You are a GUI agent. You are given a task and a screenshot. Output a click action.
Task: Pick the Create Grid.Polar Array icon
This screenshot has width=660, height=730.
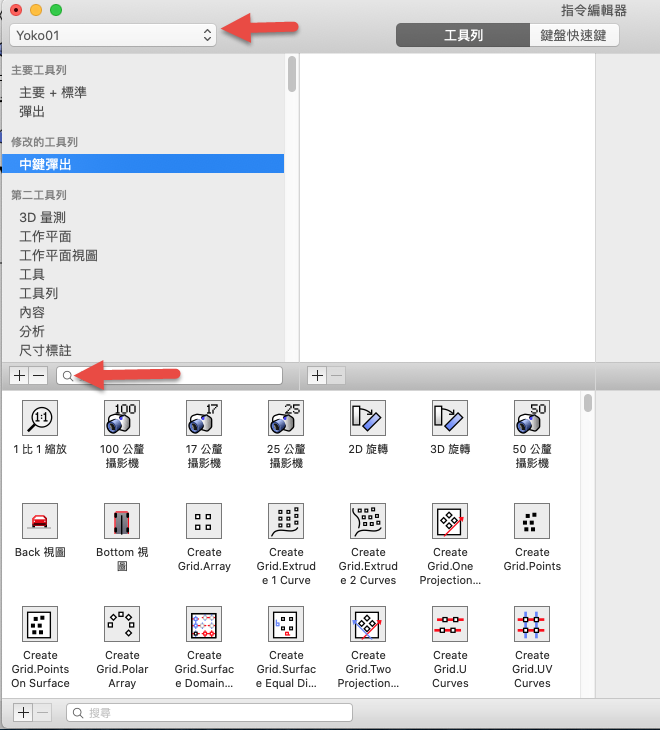(122, 624)
